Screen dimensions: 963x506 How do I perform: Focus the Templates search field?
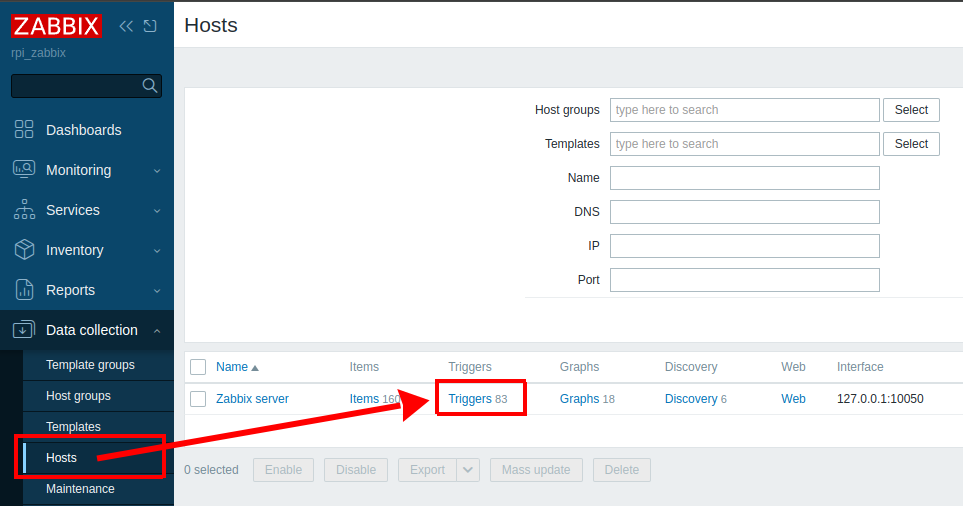[x=745, y=144]
